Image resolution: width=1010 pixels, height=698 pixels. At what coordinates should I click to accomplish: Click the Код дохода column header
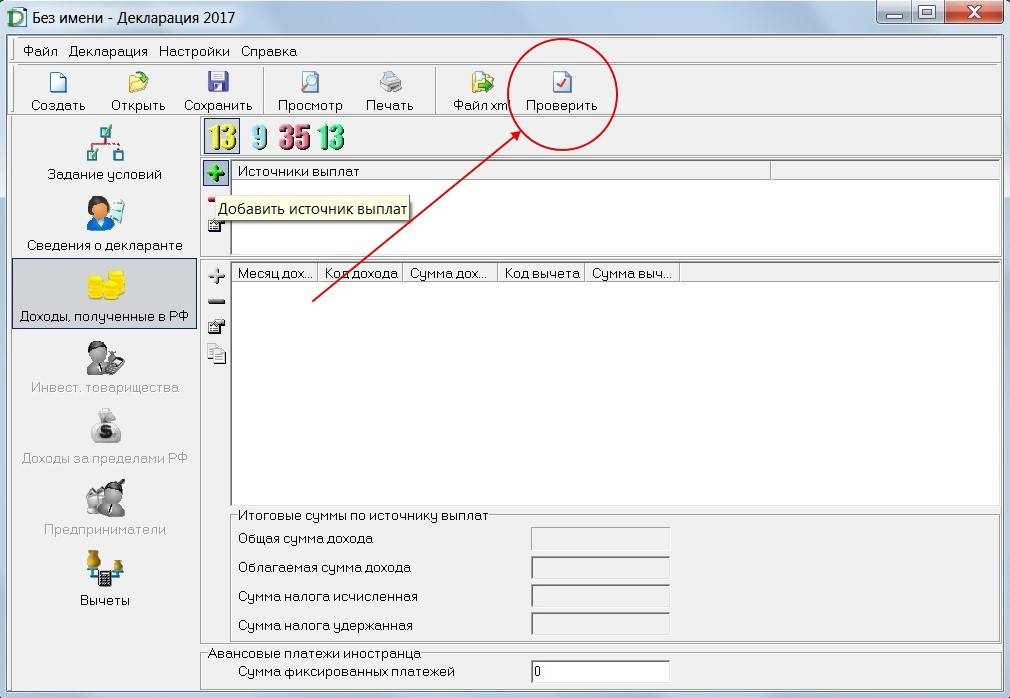(361, 273)
